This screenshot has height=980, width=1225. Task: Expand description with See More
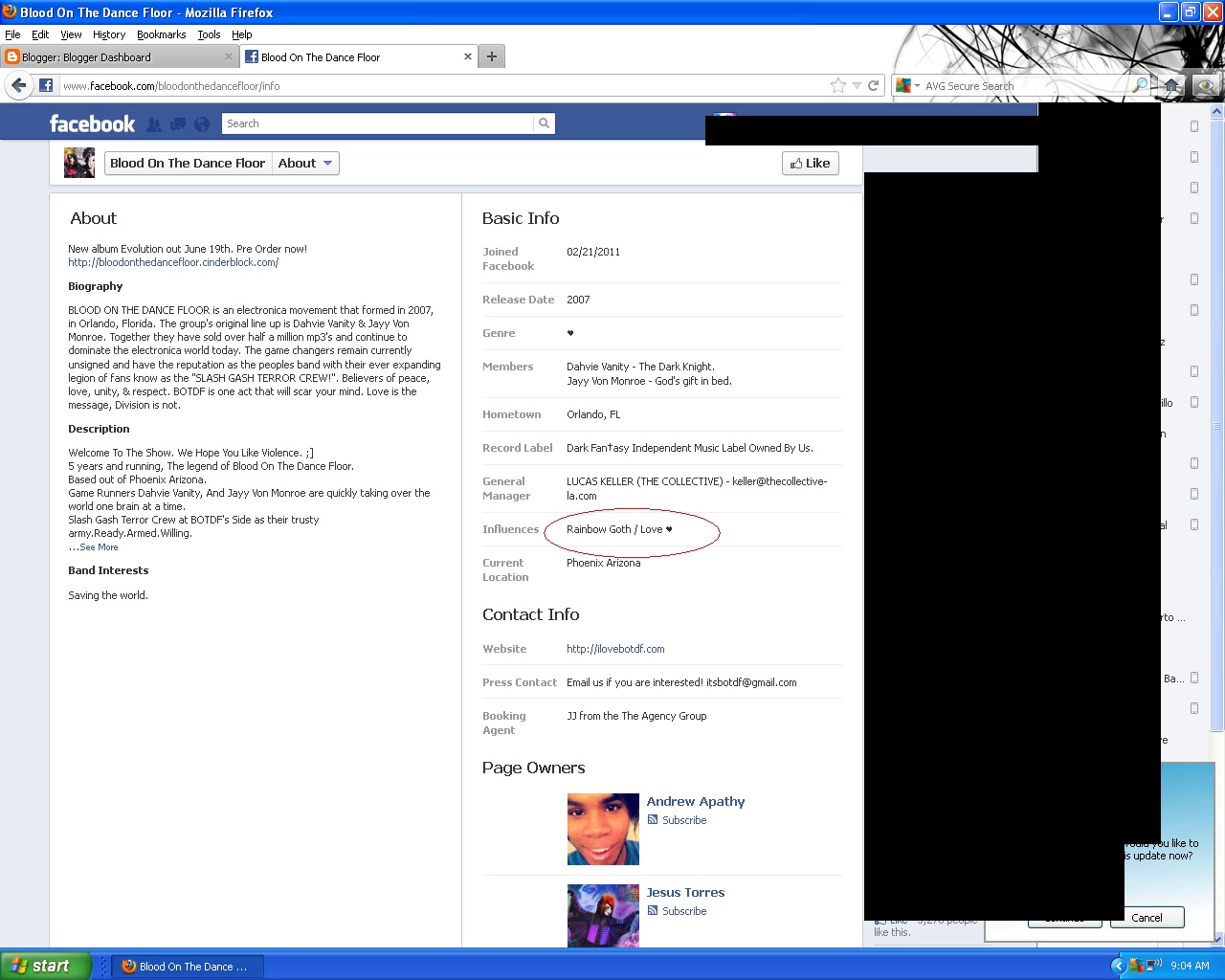click(99, 547)
